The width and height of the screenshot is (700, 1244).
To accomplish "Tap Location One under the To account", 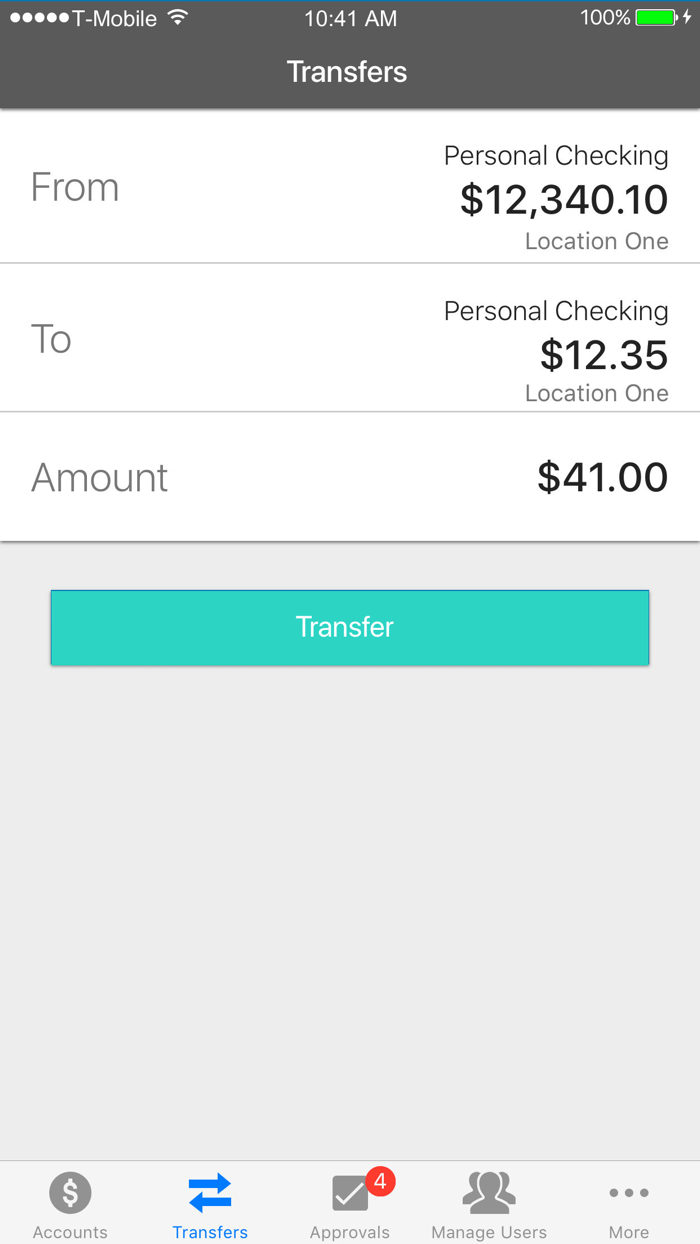I will [596, 392].
